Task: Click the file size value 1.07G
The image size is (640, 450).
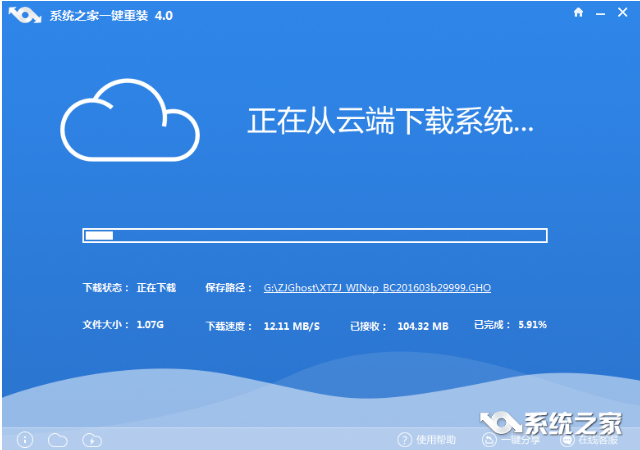Action: [x=150, y=325]
